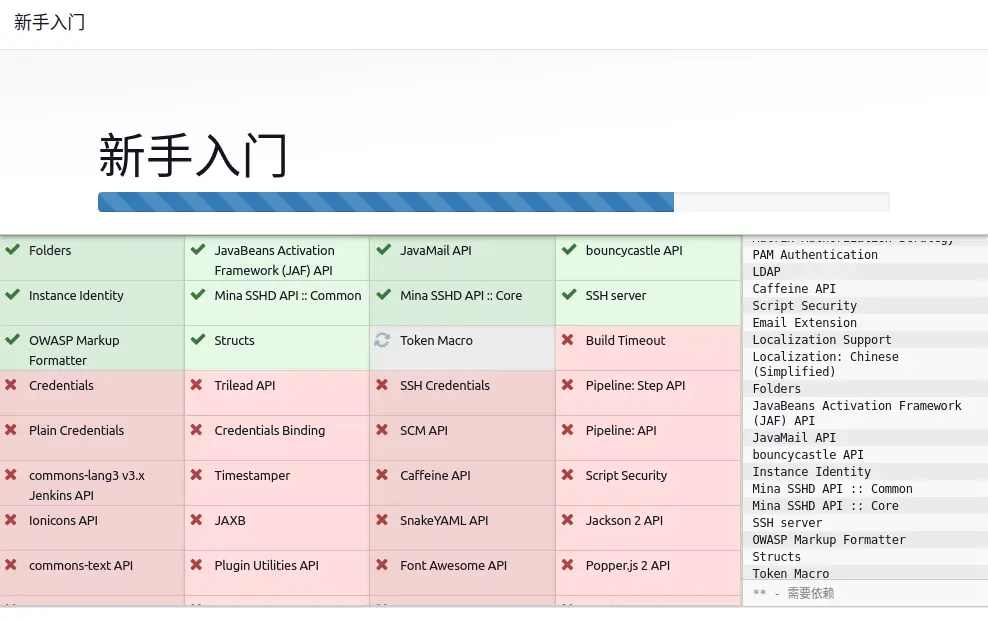Click the red X for commons-lang3 v3.x Jenkins API

pyautogui.click(x=11, y=475)
